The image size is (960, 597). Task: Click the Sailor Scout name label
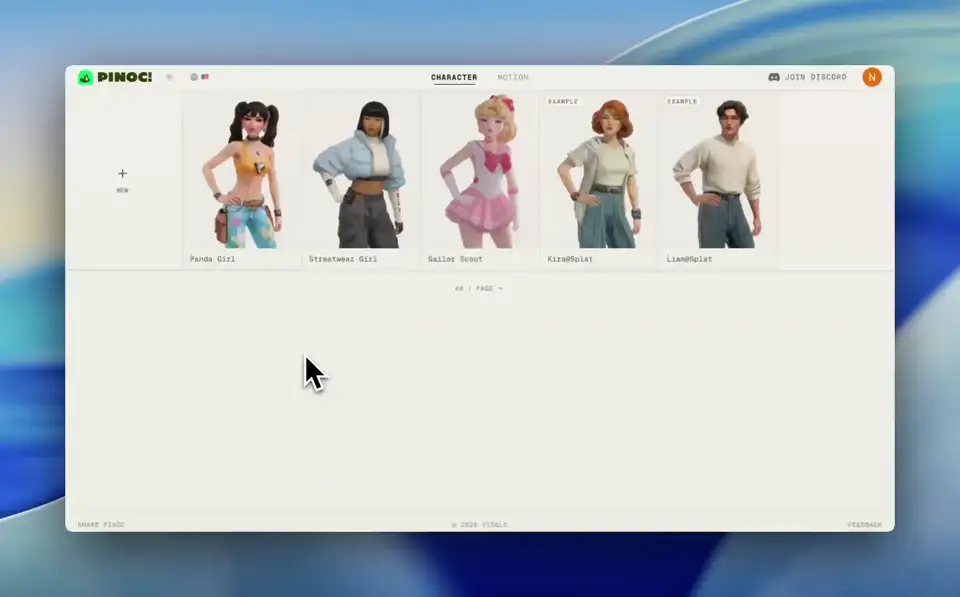[x=455, y=259]
